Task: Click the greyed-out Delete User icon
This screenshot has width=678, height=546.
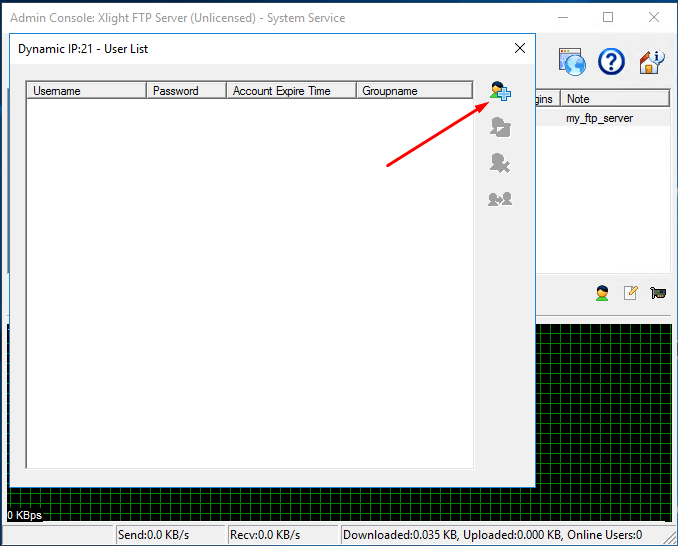Action: 500,163
